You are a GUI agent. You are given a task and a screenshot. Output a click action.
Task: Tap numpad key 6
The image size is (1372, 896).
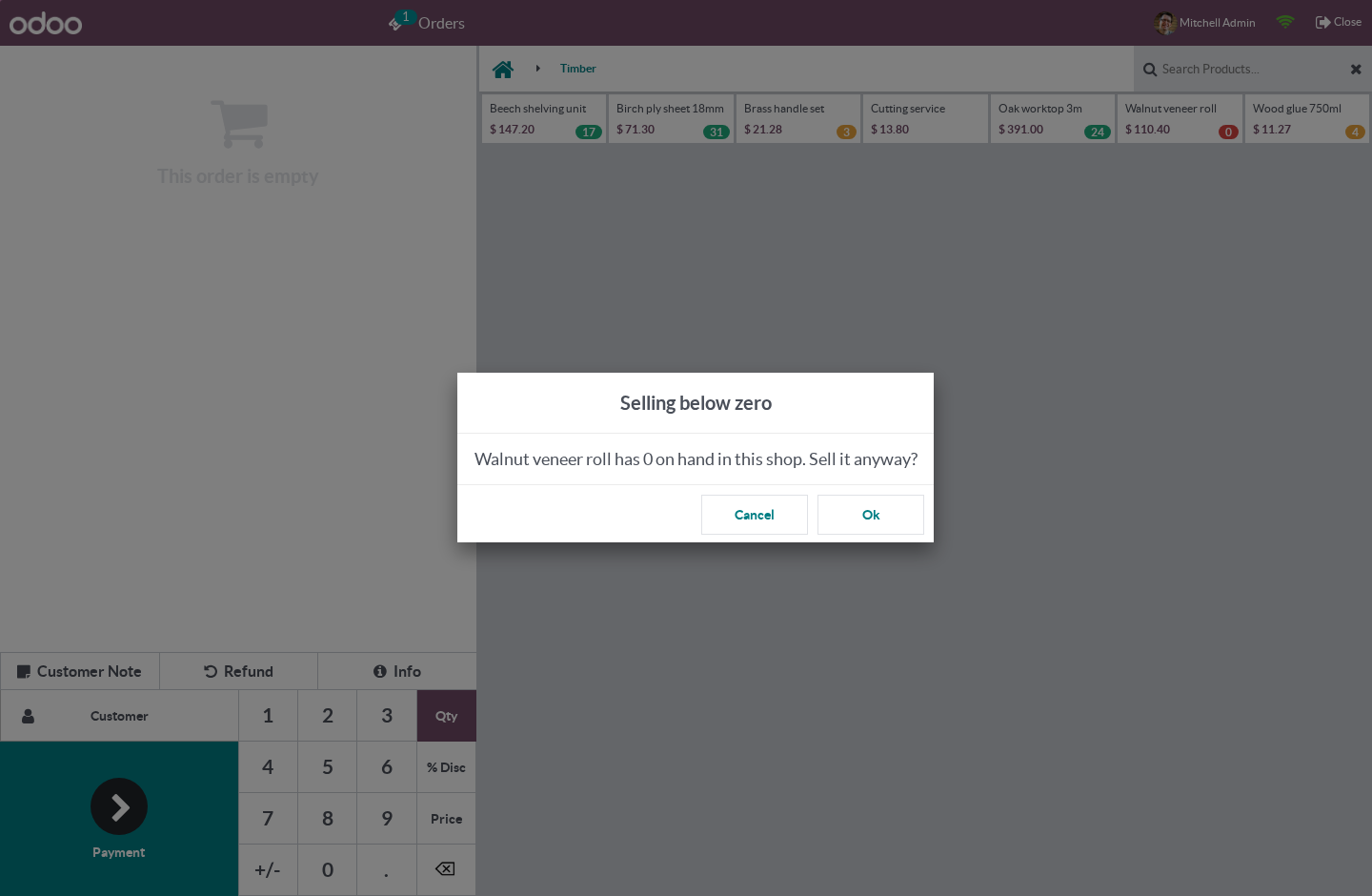click(387, 767)
